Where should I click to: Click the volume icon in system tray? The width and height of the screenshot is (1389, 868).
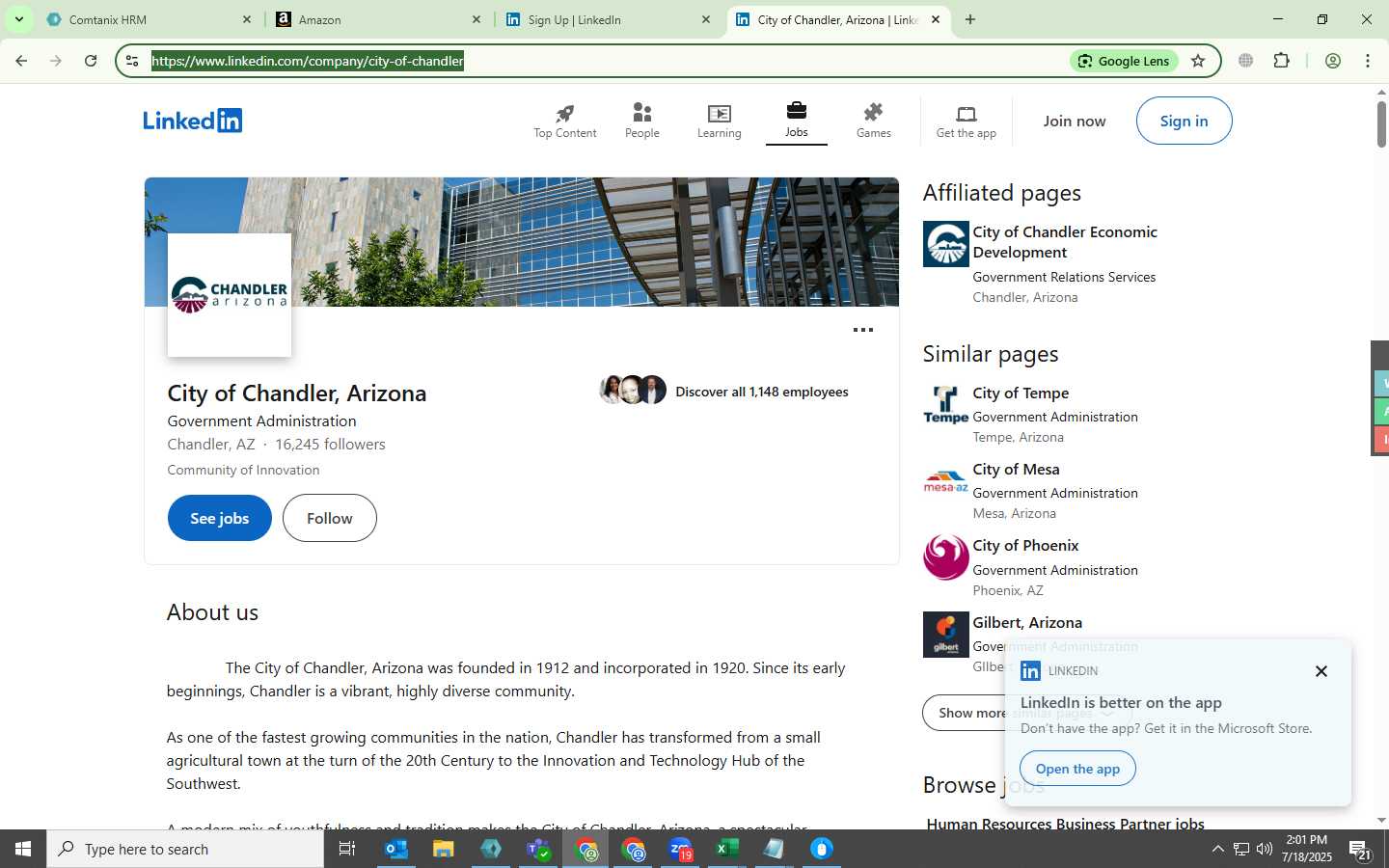(x=1265, y=849)
